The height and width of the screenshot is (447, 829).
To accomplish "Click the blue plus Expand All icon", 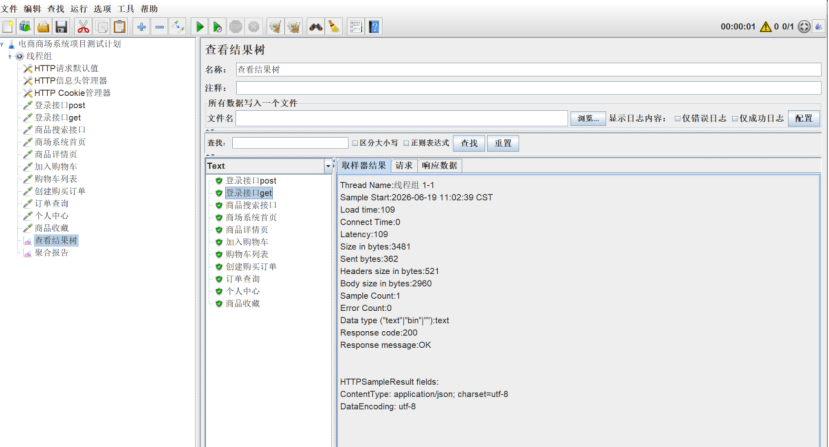I will click(x=141, y=26).
